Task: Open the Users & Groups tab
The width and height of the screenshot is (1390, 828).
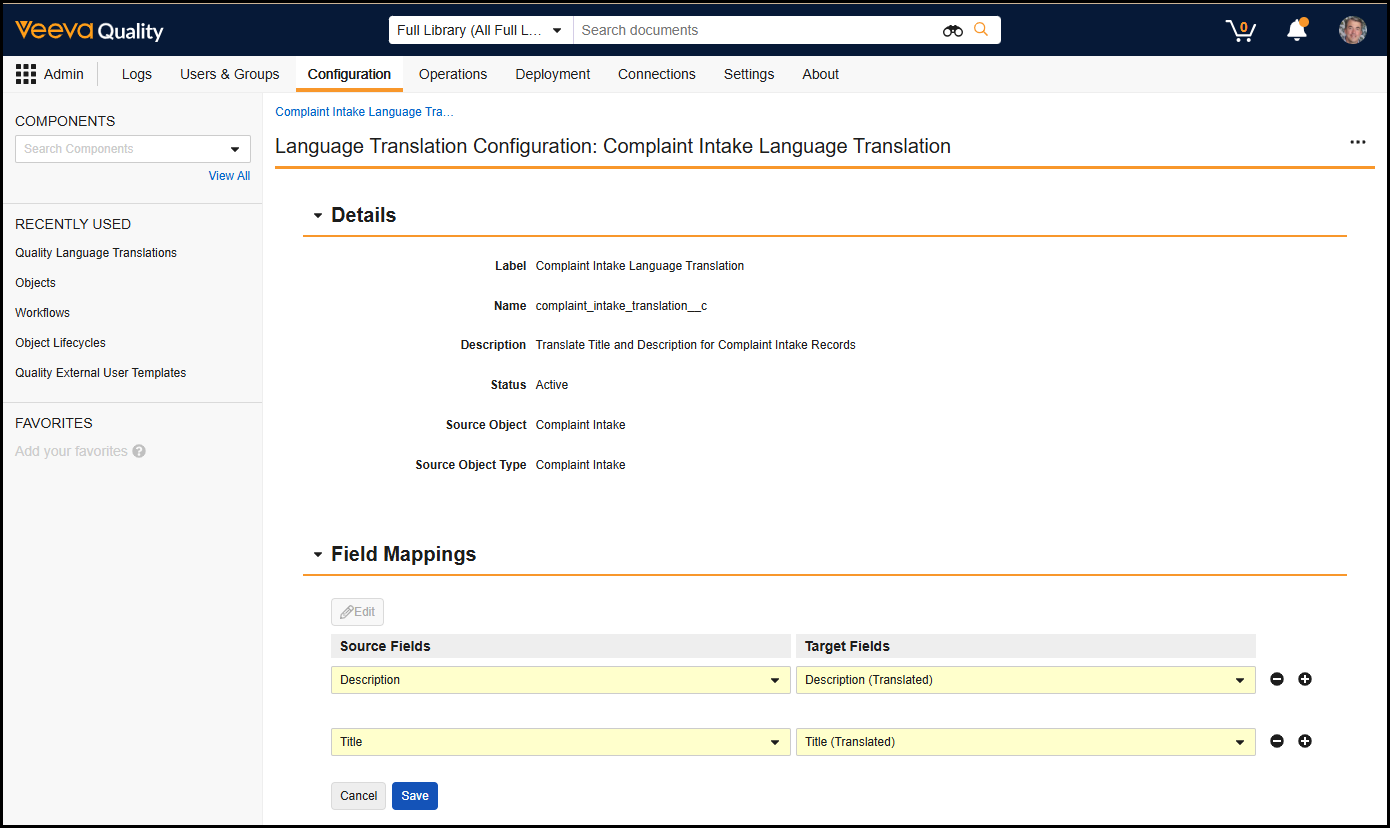Action: (229, 74)
